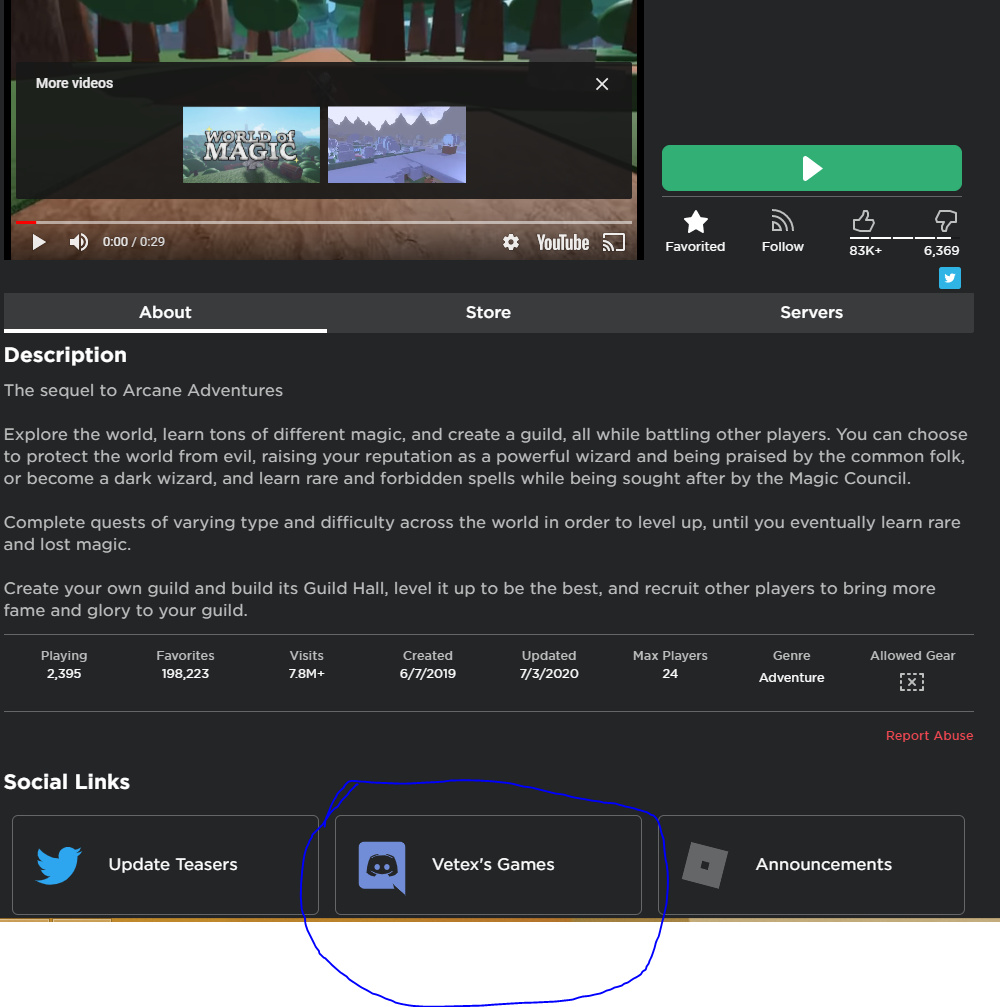Screen dimensions: 1000x1007
Task: Open the Adventure genre link
Action: click(791, 678)
